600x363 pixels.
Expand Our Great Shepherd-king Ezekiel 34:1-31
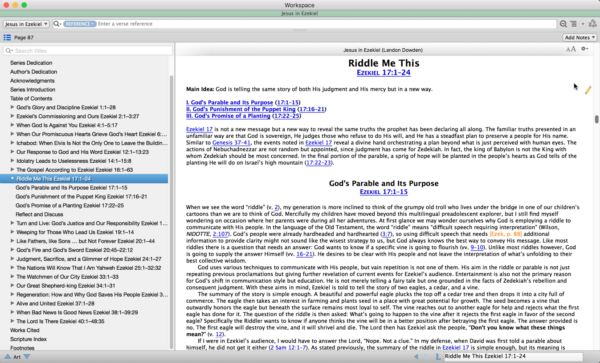click(12, 286)
